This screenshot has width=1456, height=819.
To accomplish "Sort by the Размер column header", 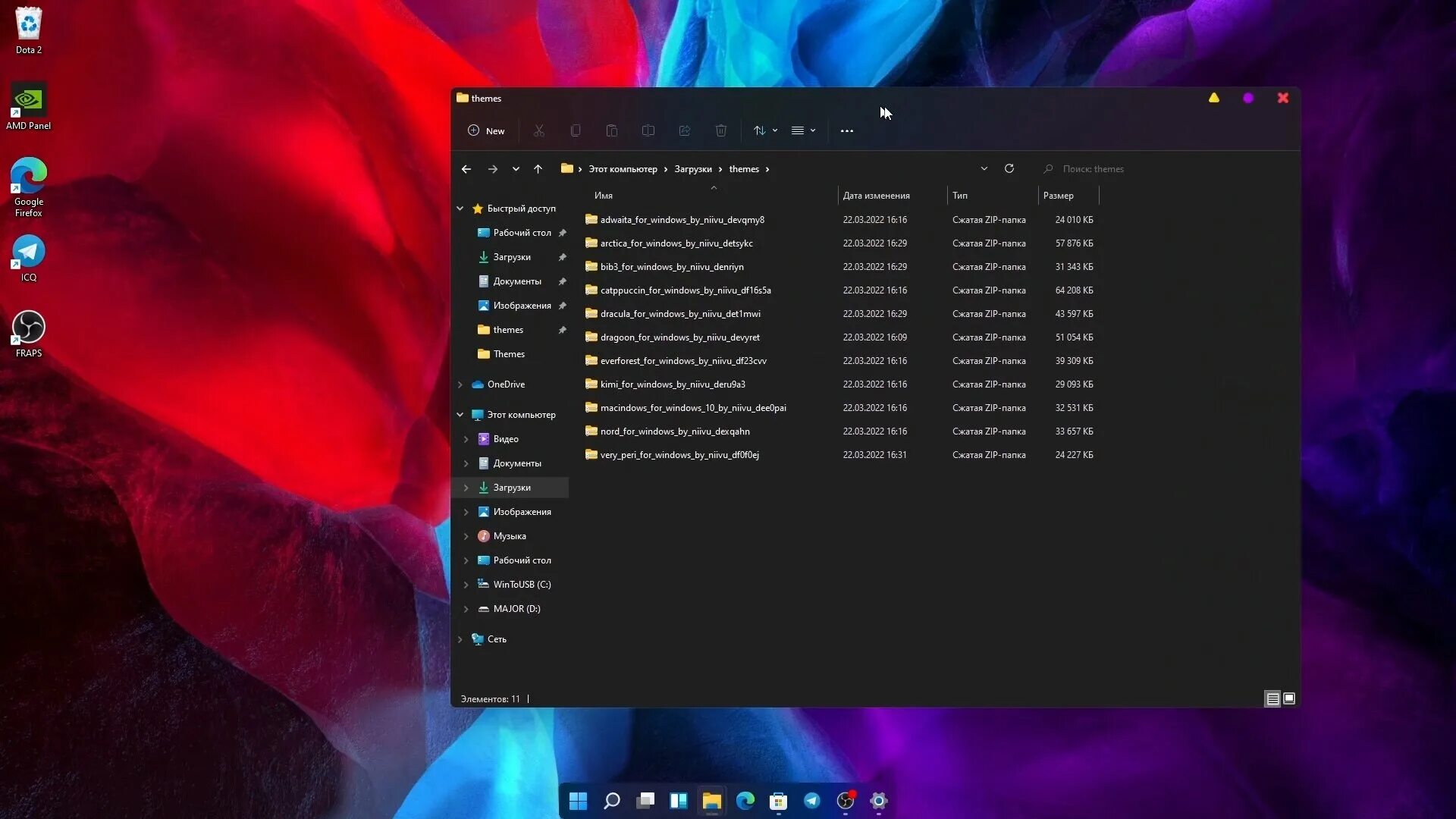I will 1059,196.
